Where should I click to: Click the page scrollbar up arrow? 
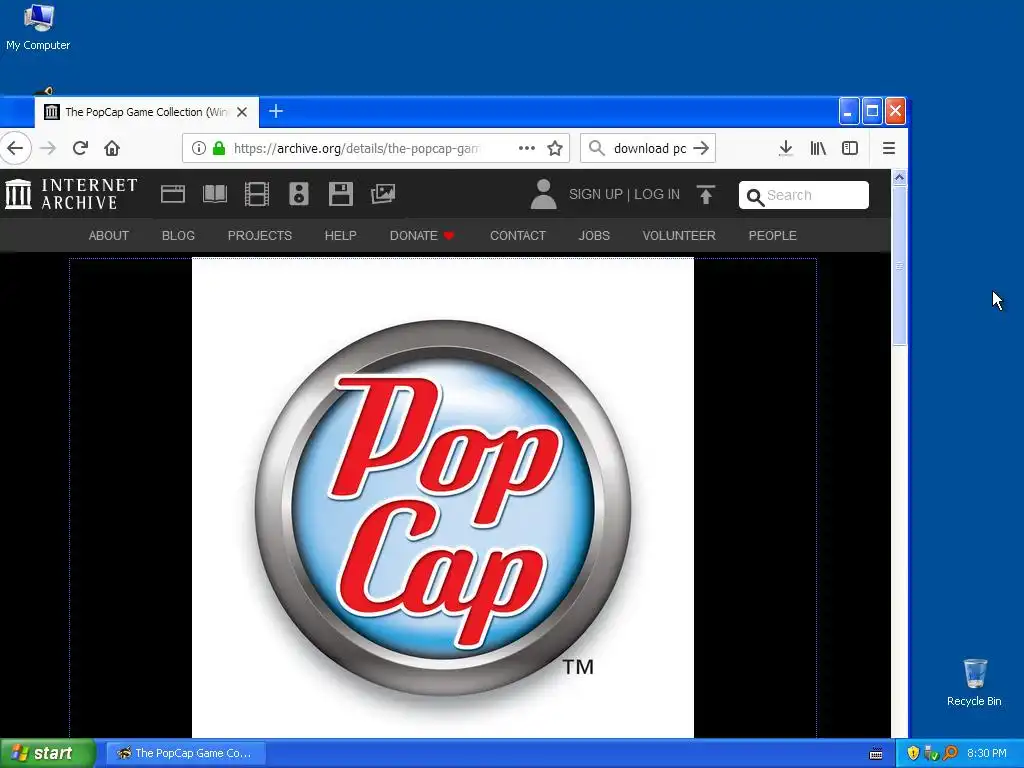[899, 178]
